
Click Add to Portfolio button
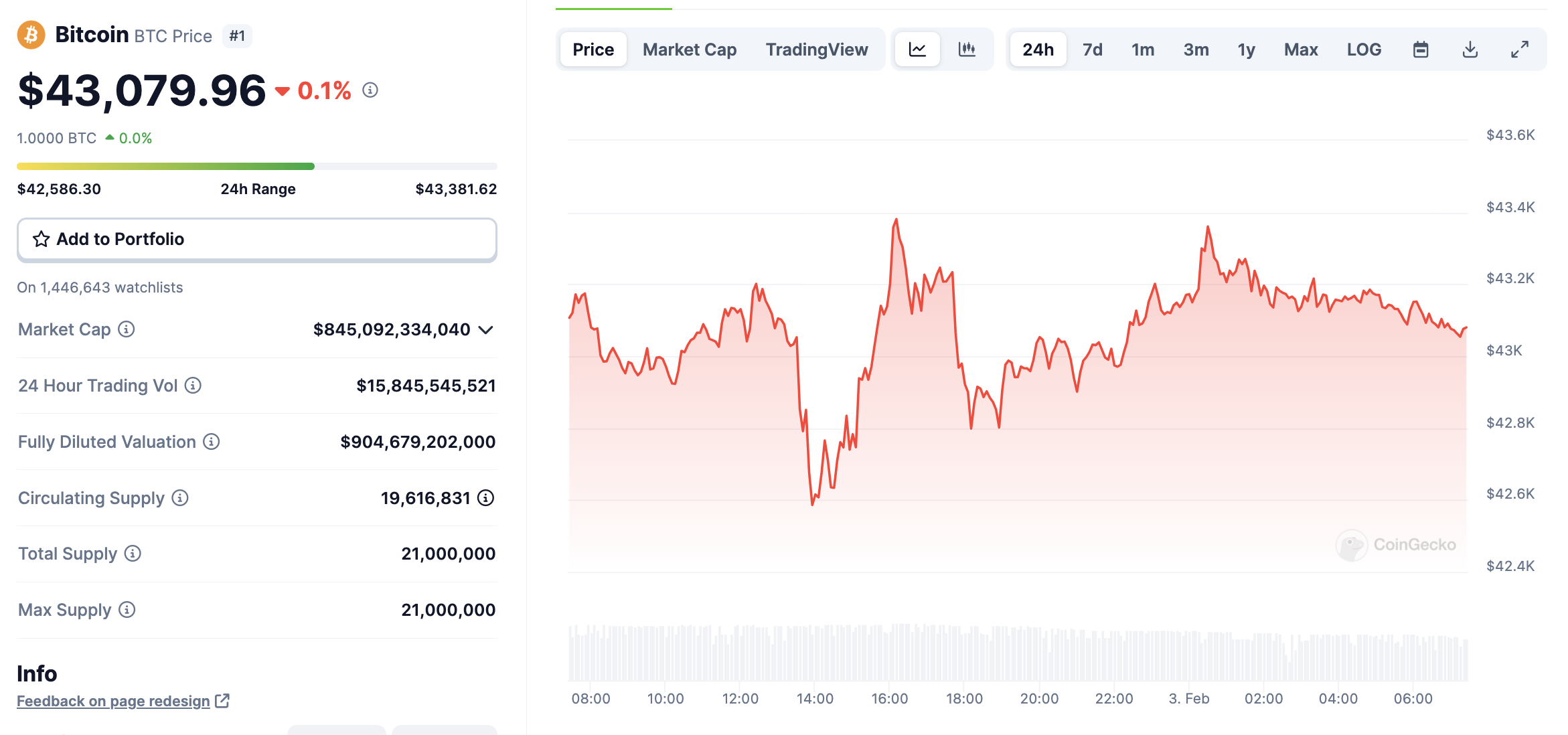pos(257,239)
